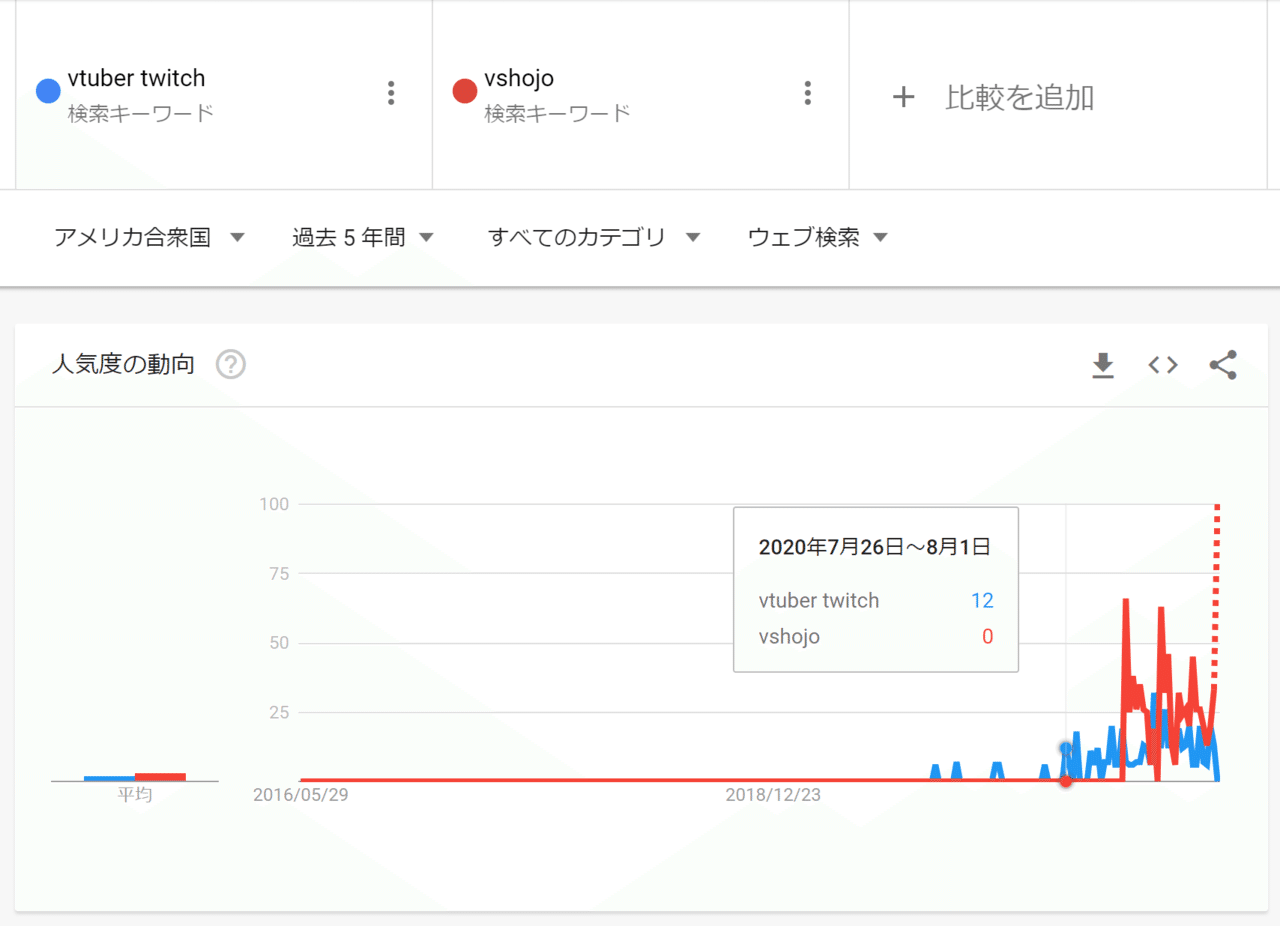Select the vshojo link inside the tooltip

point(789,636)
